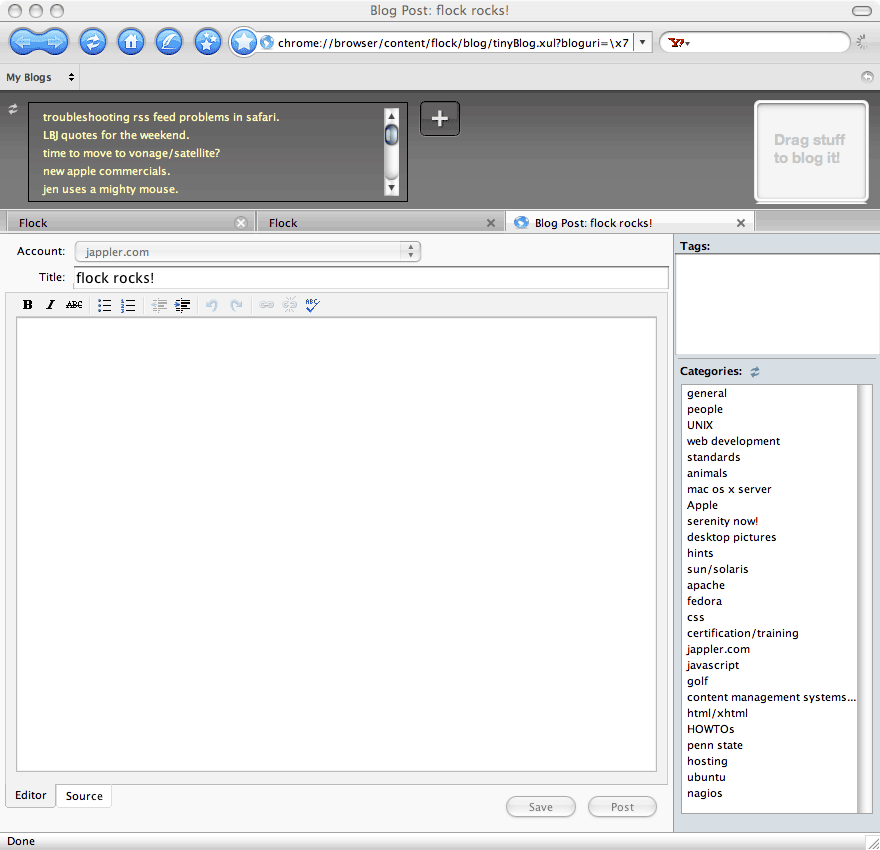Viewport: 880px width, 850px height.
Task: Star this page with the star button
Action: click(244, 42)
